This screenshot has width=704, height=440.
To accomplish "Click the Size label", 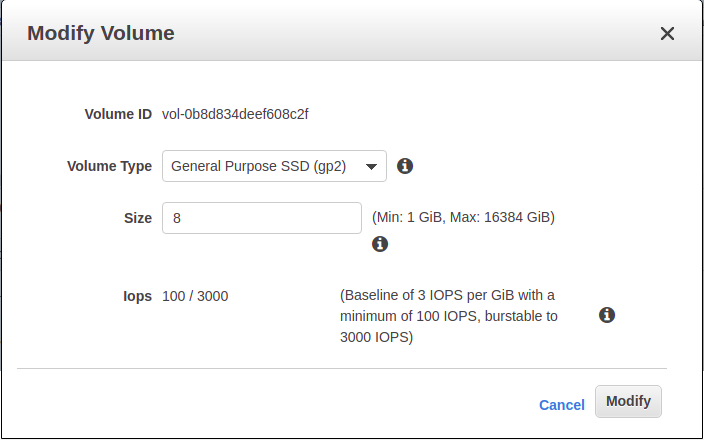I will pos(138,218).
